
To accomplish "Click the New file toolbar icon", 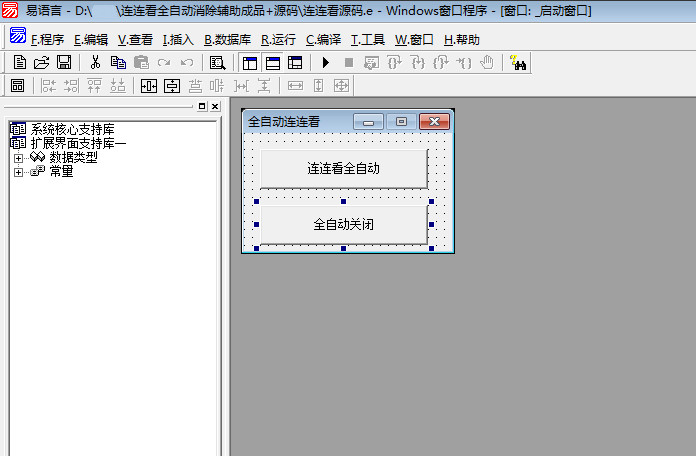I will click(20, 63).
